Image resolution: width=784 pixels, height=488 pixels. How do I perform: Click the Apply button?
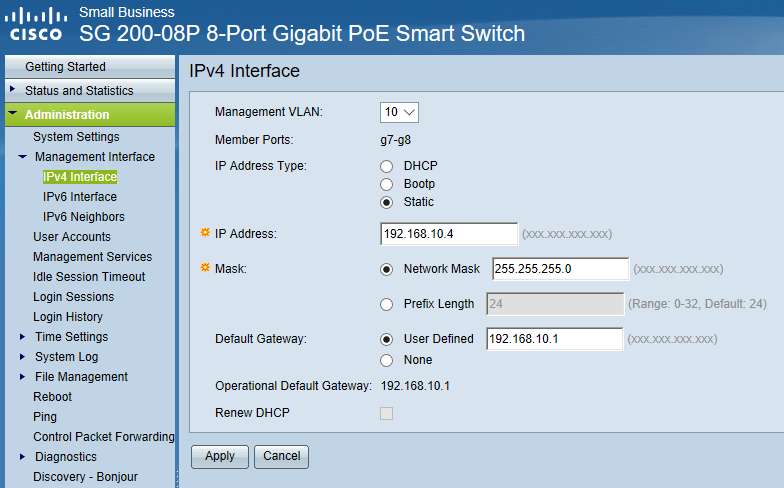click(220, 456)
